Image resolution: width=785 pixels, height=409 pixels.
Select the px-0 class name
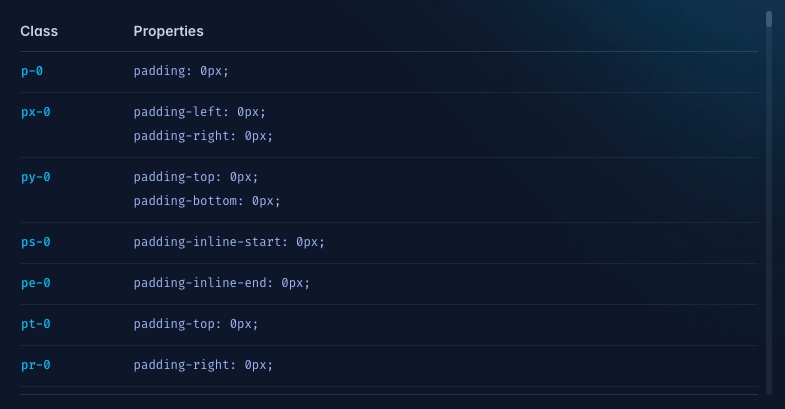tap(35, 112)
